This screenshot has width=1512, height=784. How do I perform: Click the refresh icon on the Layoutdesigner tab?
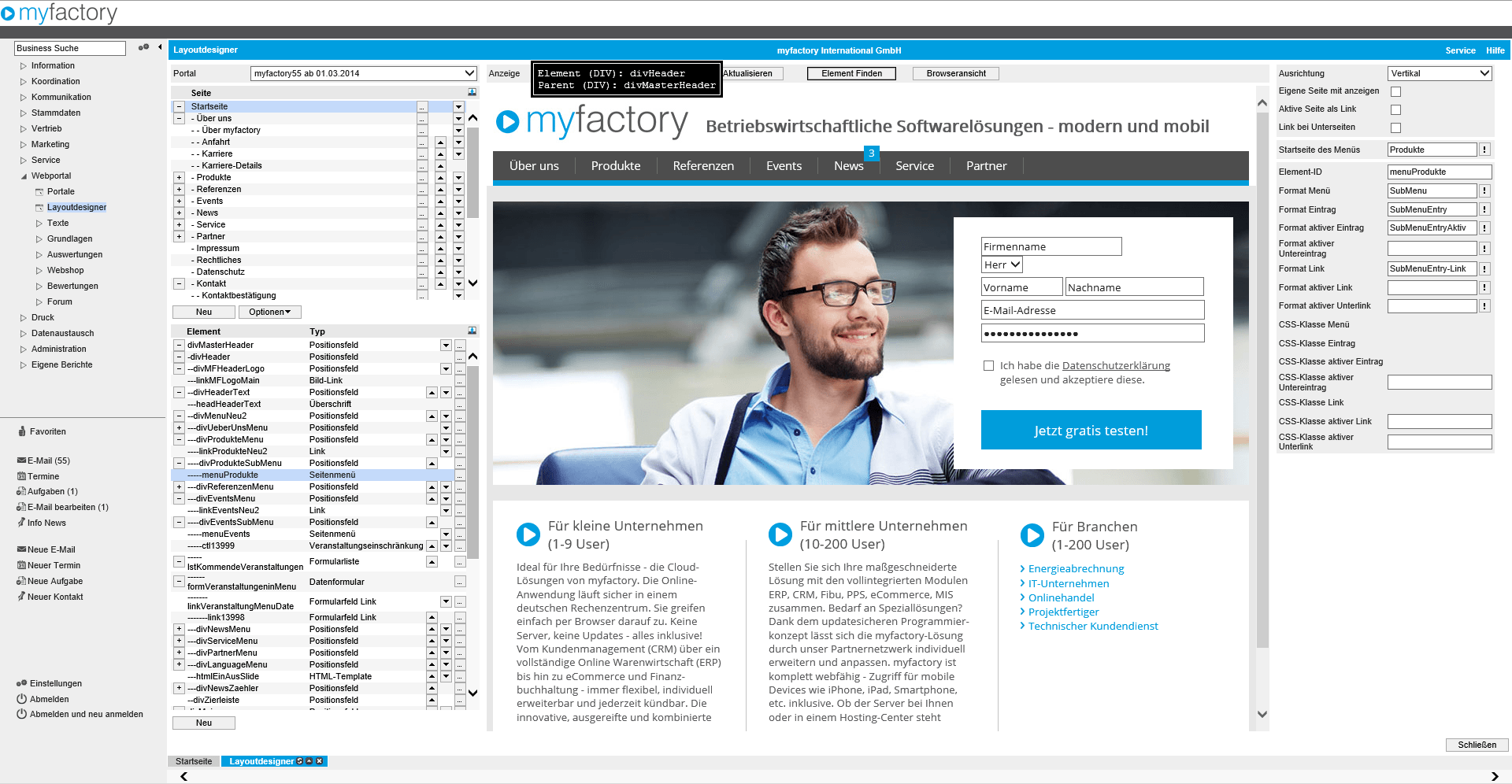coord(300,761)
